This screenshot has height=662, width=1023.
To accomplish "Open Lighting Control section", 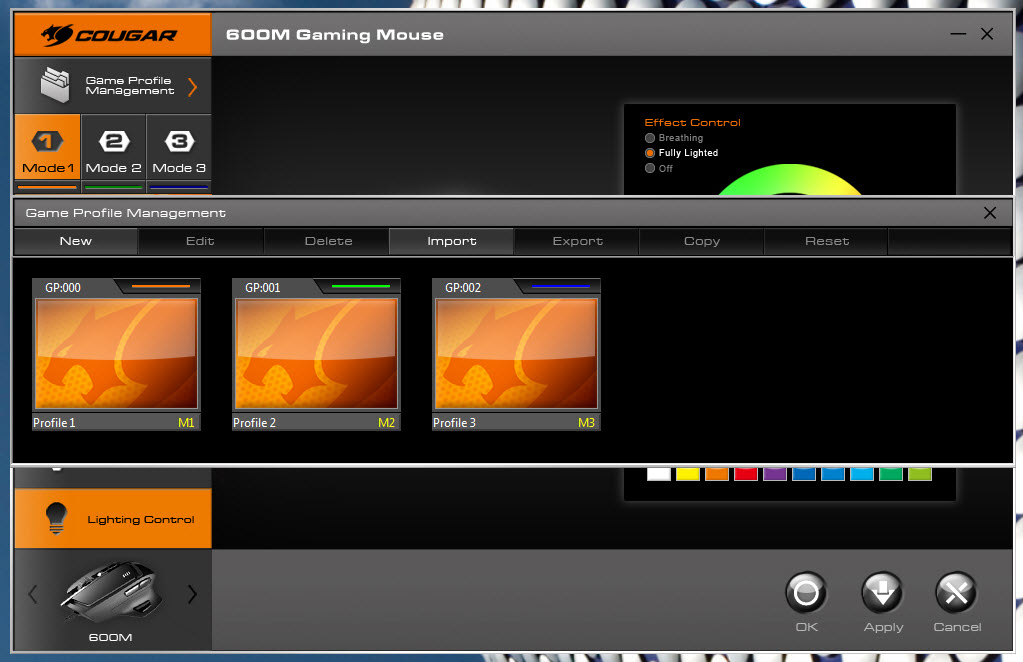I will click(113, 519).
